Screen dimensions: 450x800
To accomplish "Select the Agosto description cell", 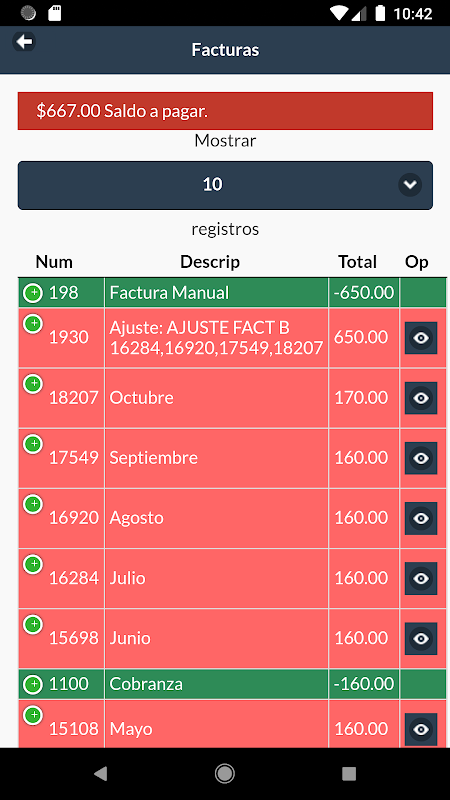I will (x=216, y=518).
